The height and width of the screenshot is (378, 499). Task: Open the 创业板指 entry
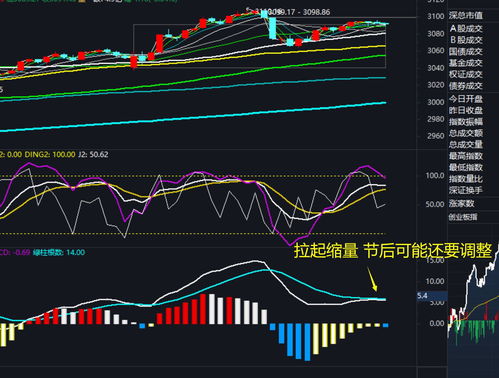point(463,217)
